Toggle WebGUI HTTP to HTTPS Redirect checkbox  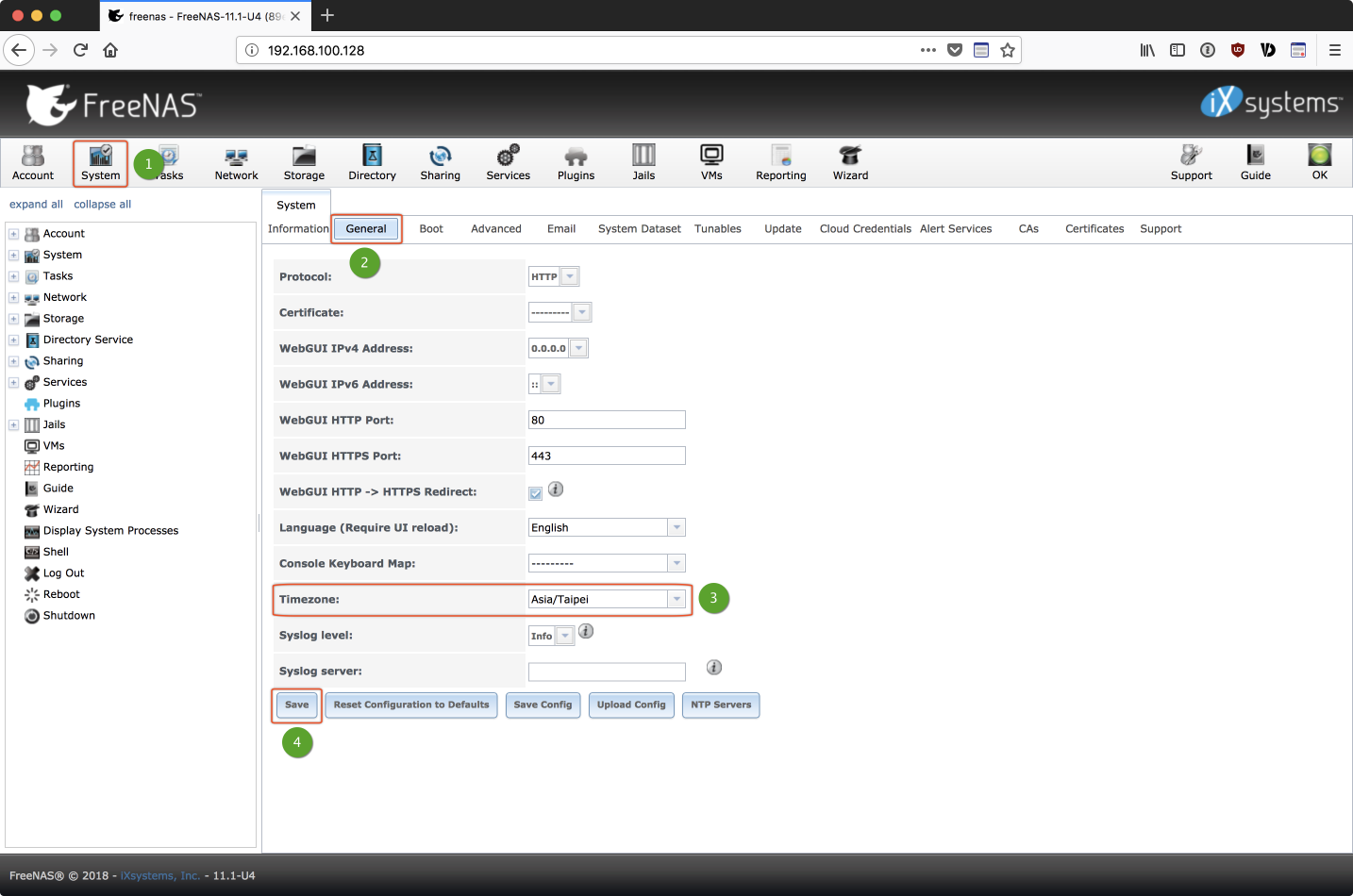(x=536, y=493)
